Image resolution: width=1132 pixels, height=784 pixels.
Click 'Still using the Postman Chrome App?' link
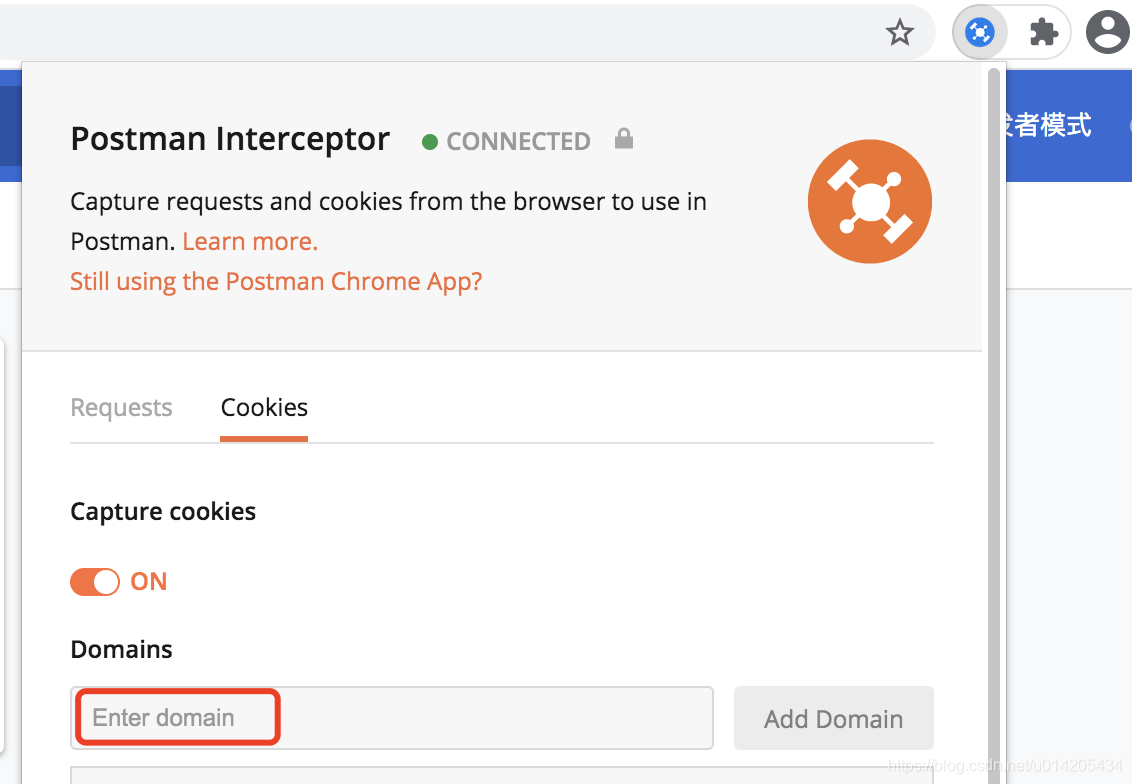tap(276, 281)
